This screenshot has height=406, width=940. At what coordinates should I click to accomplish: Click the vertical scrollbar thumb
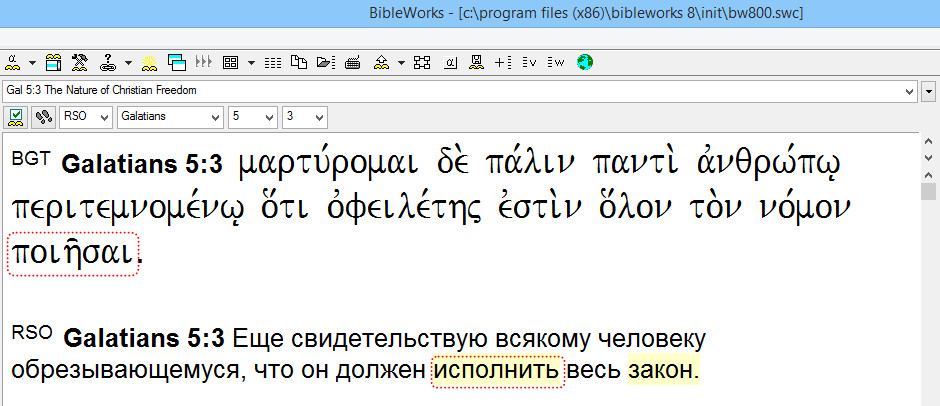pyautogui.click(x=928, y=191)
